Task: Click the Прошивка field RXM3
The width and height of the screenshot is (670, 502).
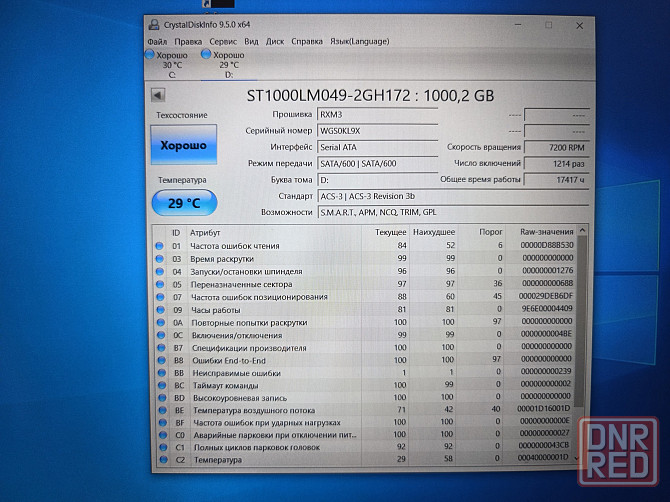Action: tap(378, 114)
